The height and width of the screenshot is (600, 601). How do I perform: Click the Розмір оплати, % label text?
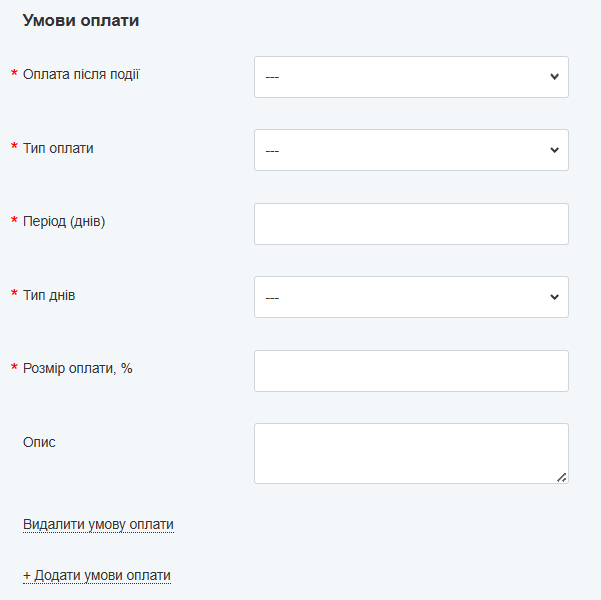pyautogui.click(x=78, y=368)
